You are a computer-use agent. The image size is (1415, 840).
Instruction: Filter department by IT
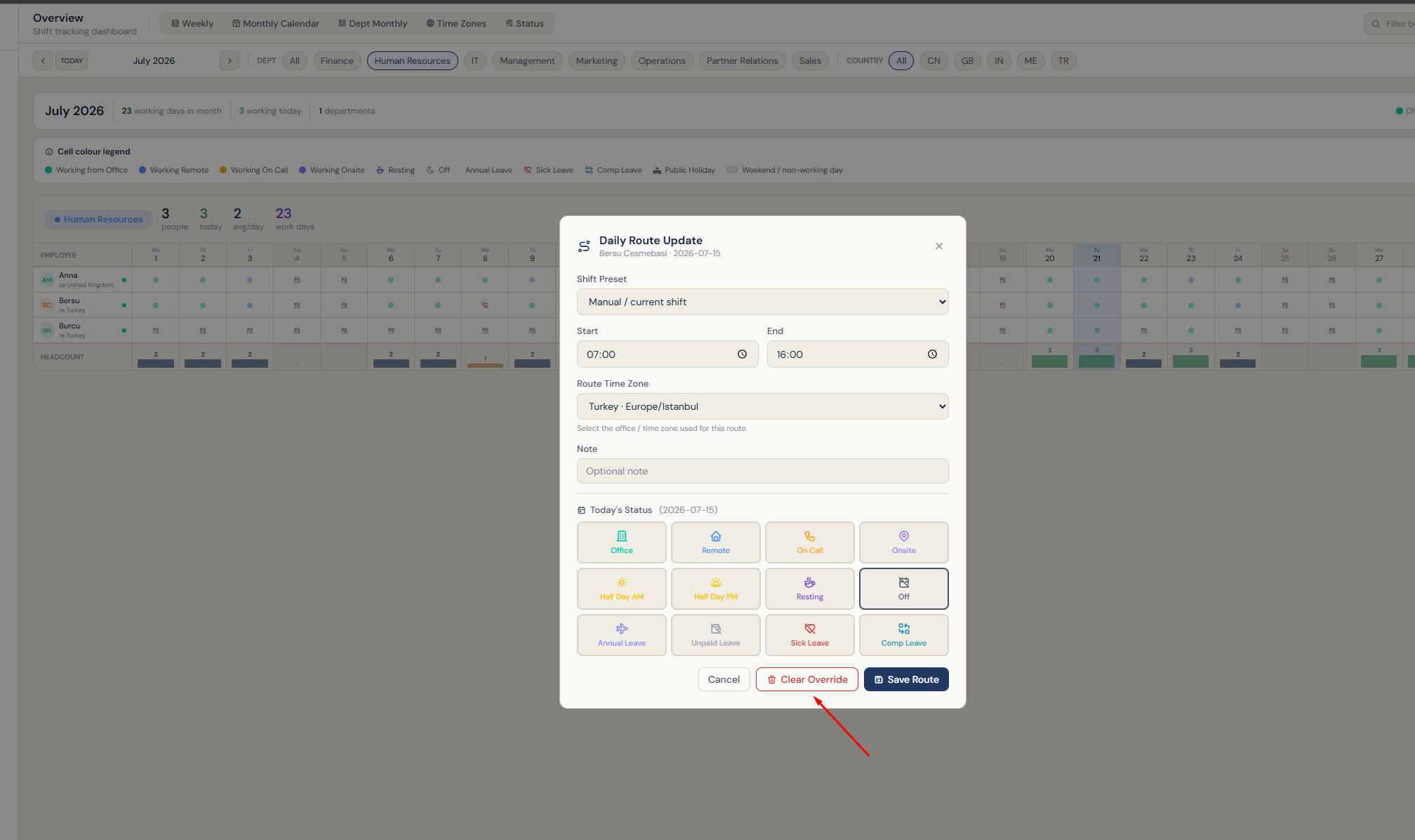click(475, 60)
